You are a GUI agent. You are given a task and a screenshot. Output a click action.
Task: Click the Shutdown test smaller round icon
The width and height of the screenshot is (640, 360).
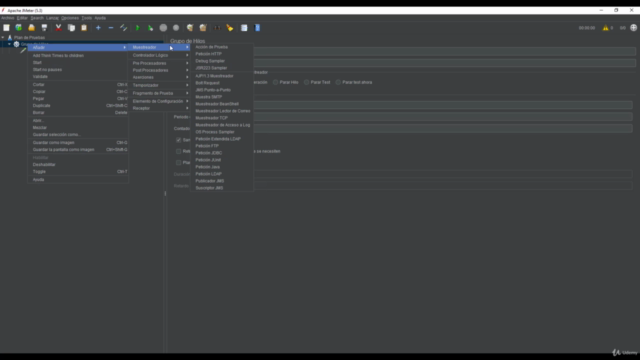coord(176,28)
